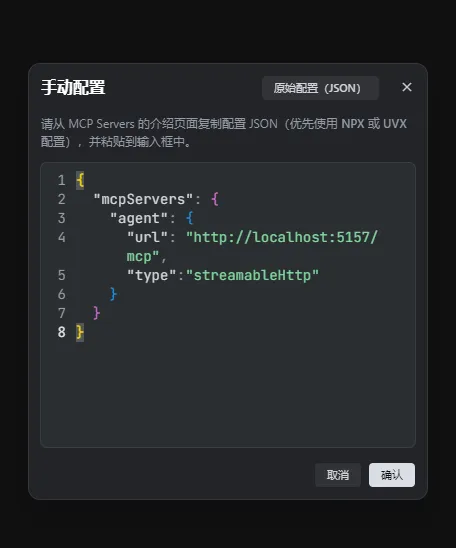Select line number 8 in the gutter

(x=61, y=332)
